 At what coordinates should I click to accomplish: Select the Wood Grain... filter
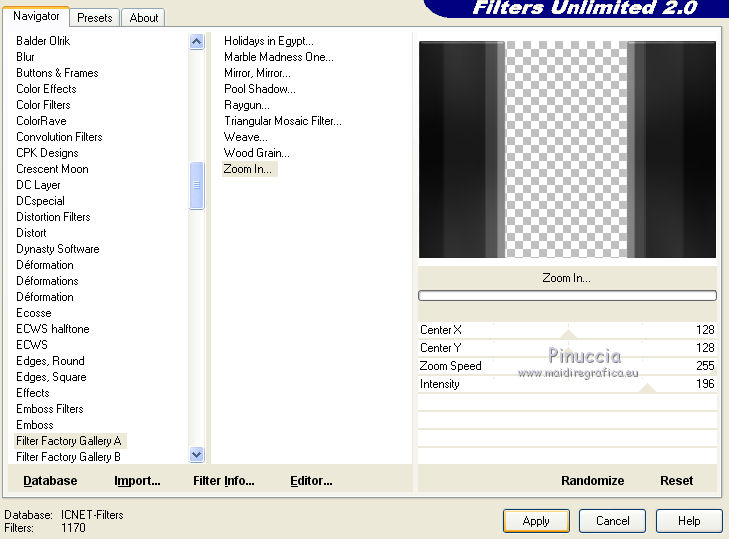pos(256,153)
